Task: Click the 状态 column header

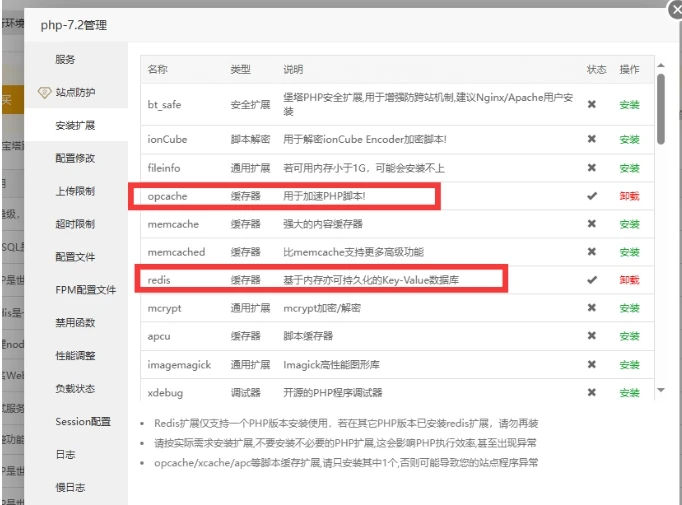Action: pos(596,69)
